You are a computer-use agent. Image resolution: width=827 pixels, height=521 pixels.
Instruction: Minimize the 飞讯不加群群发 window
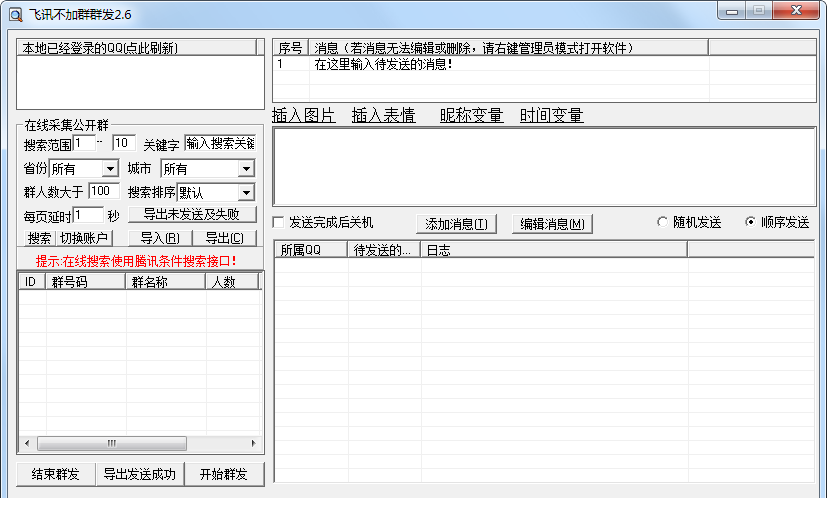[732, 11]
